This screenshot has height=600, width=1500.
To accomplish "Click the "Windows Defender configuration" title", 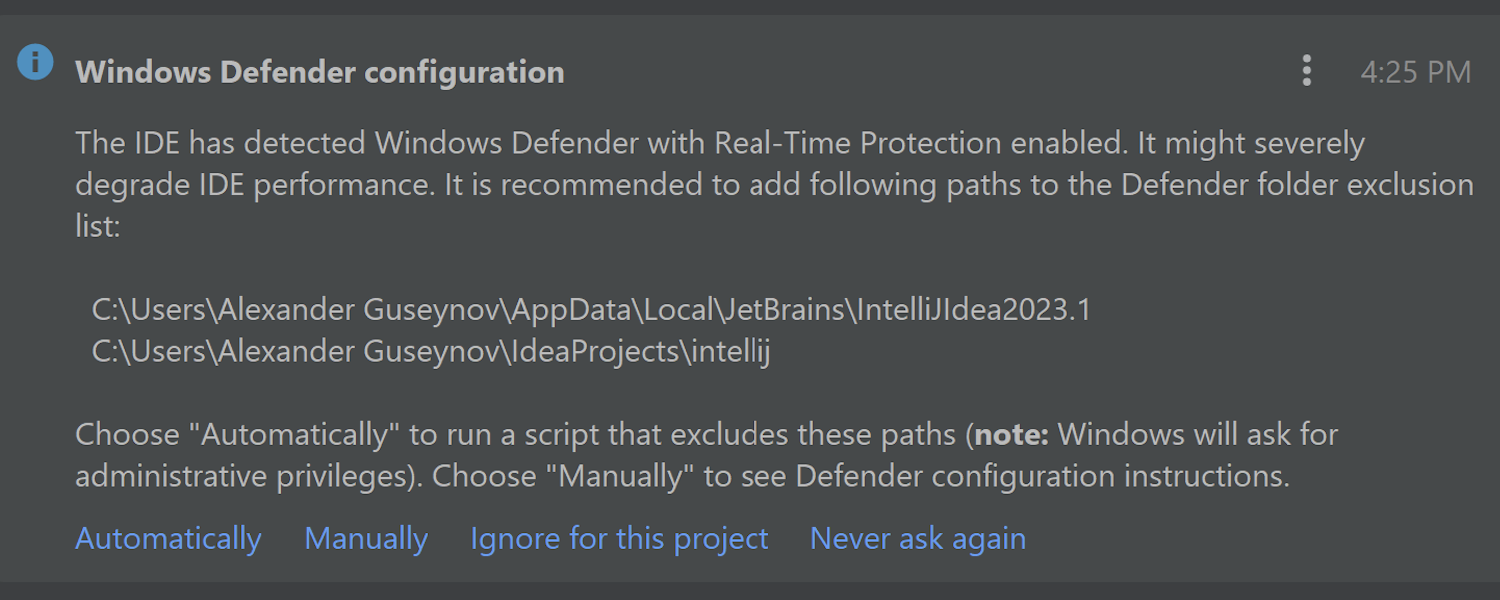I will pos(320,72).
